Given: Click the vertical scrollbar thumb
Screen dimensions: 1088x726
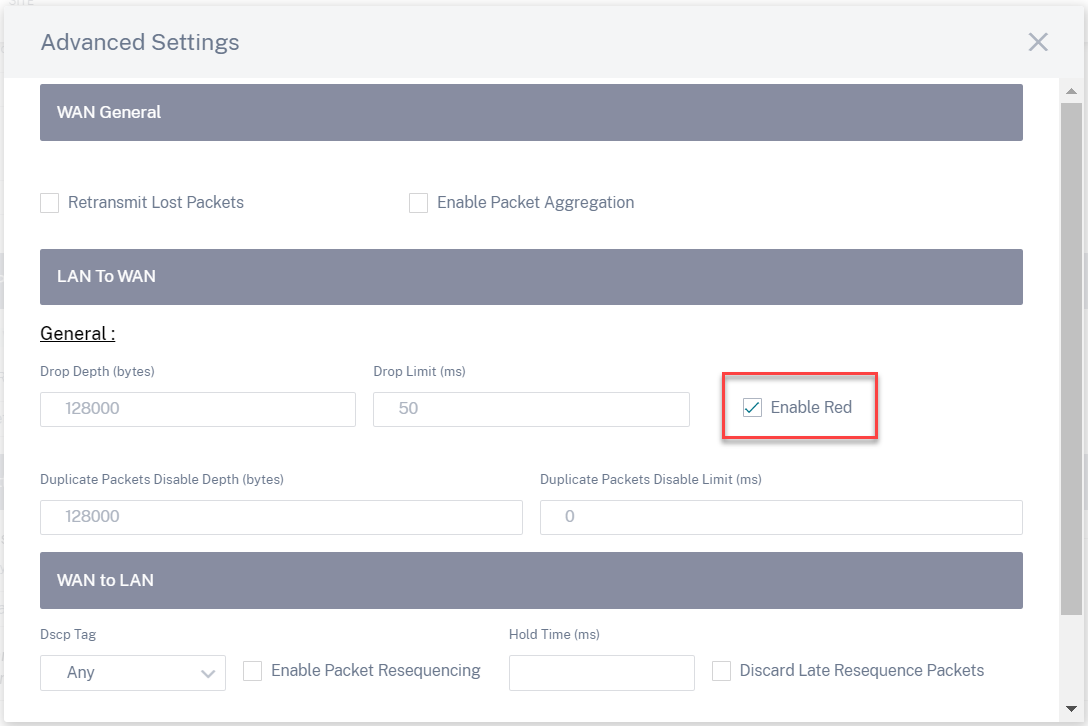Looking at the screenshot, I should [x=1071, y=359].
